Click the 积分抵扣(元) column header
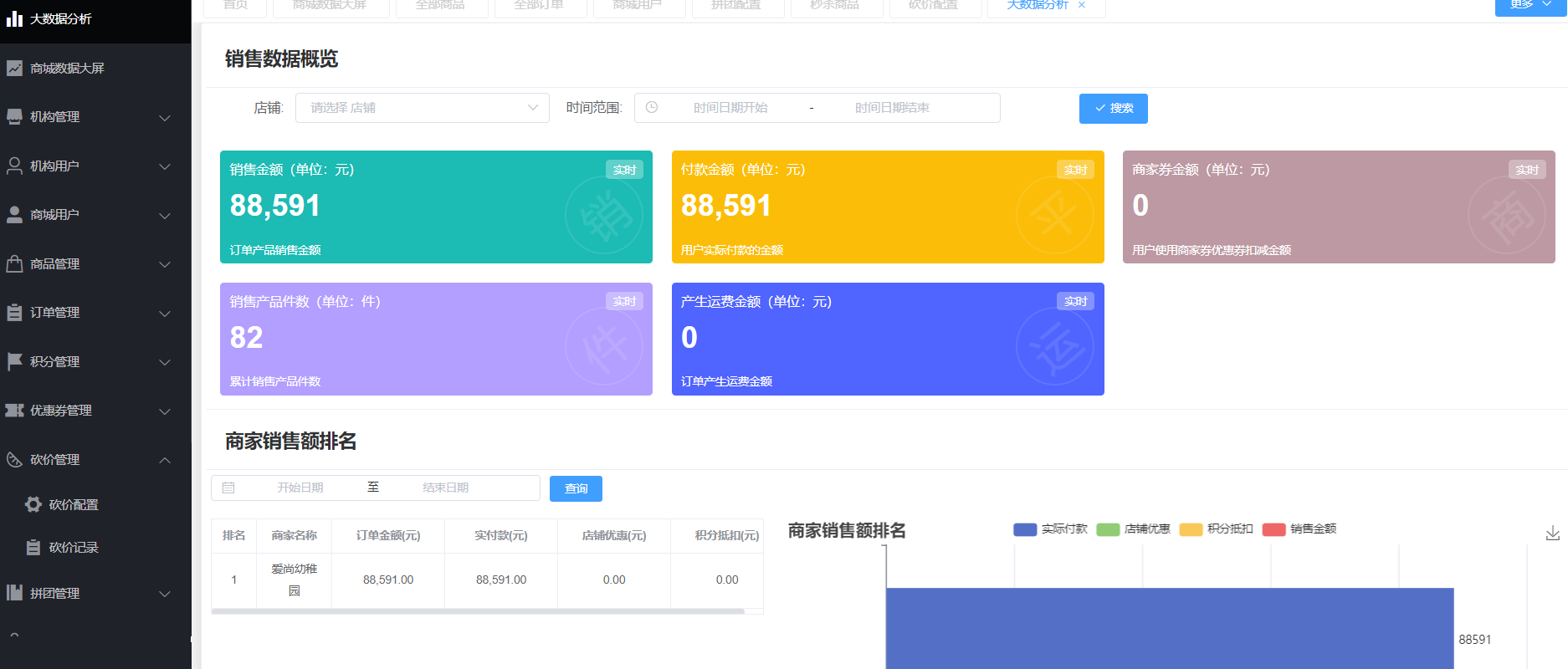Screen dimensions: 1568x669 (x=717, y=536)
